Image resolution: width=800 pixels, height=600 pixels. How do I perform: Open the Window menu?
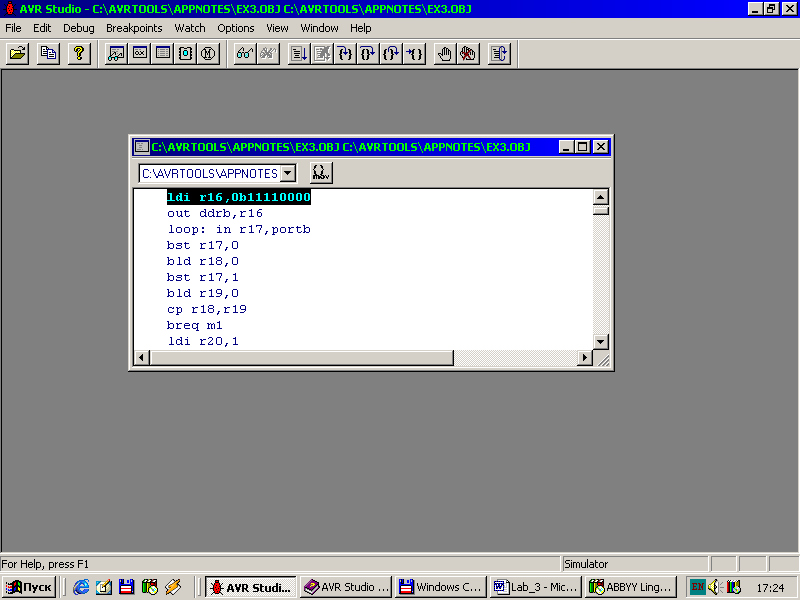click(x=319, y=28)
